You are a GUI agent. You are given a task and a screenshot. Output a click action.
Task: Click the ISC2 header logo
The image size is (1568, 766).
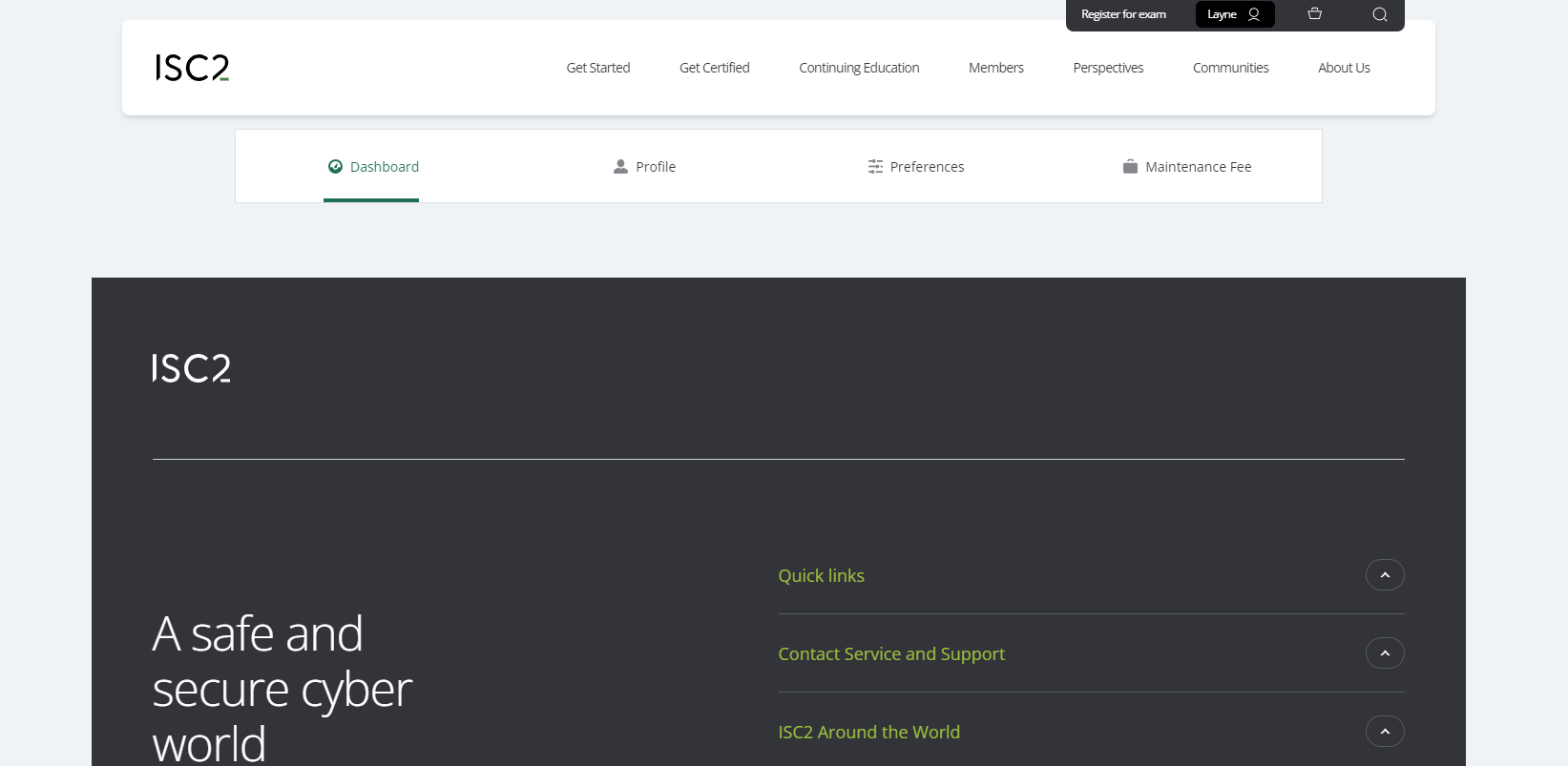(192, 68)
